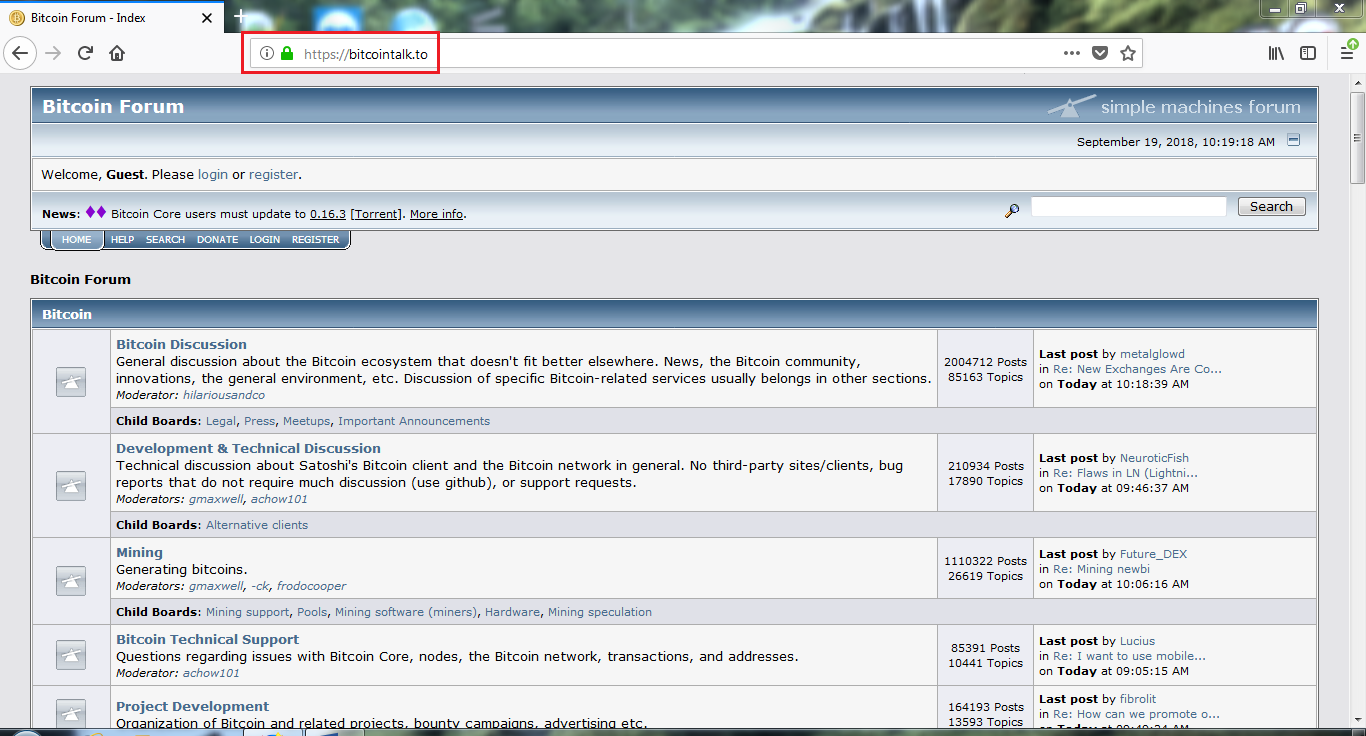Open the Pools child board

312,612
